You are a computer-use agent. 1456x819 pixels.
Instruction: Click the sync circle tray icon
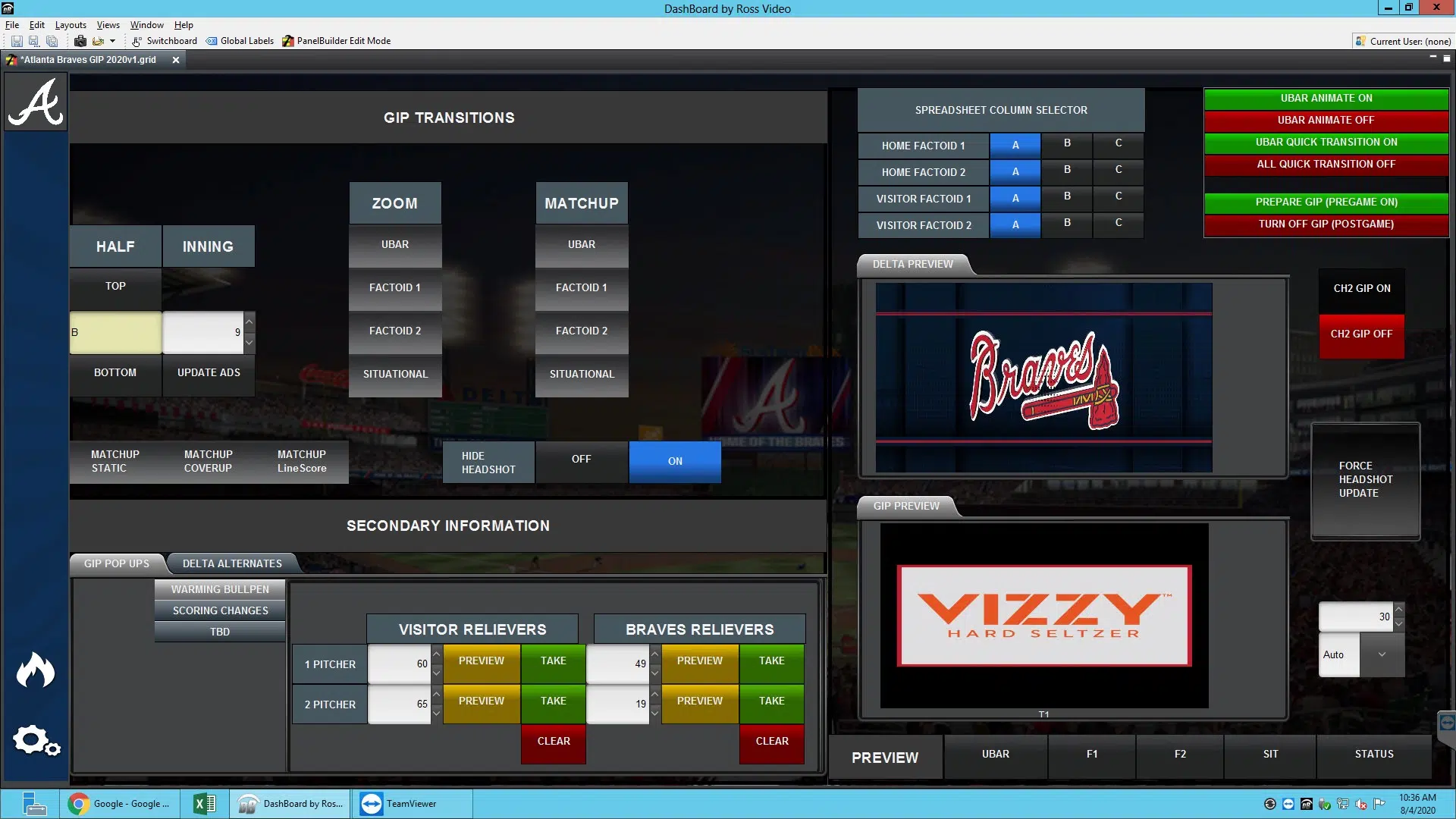[x=1269, y=804]
